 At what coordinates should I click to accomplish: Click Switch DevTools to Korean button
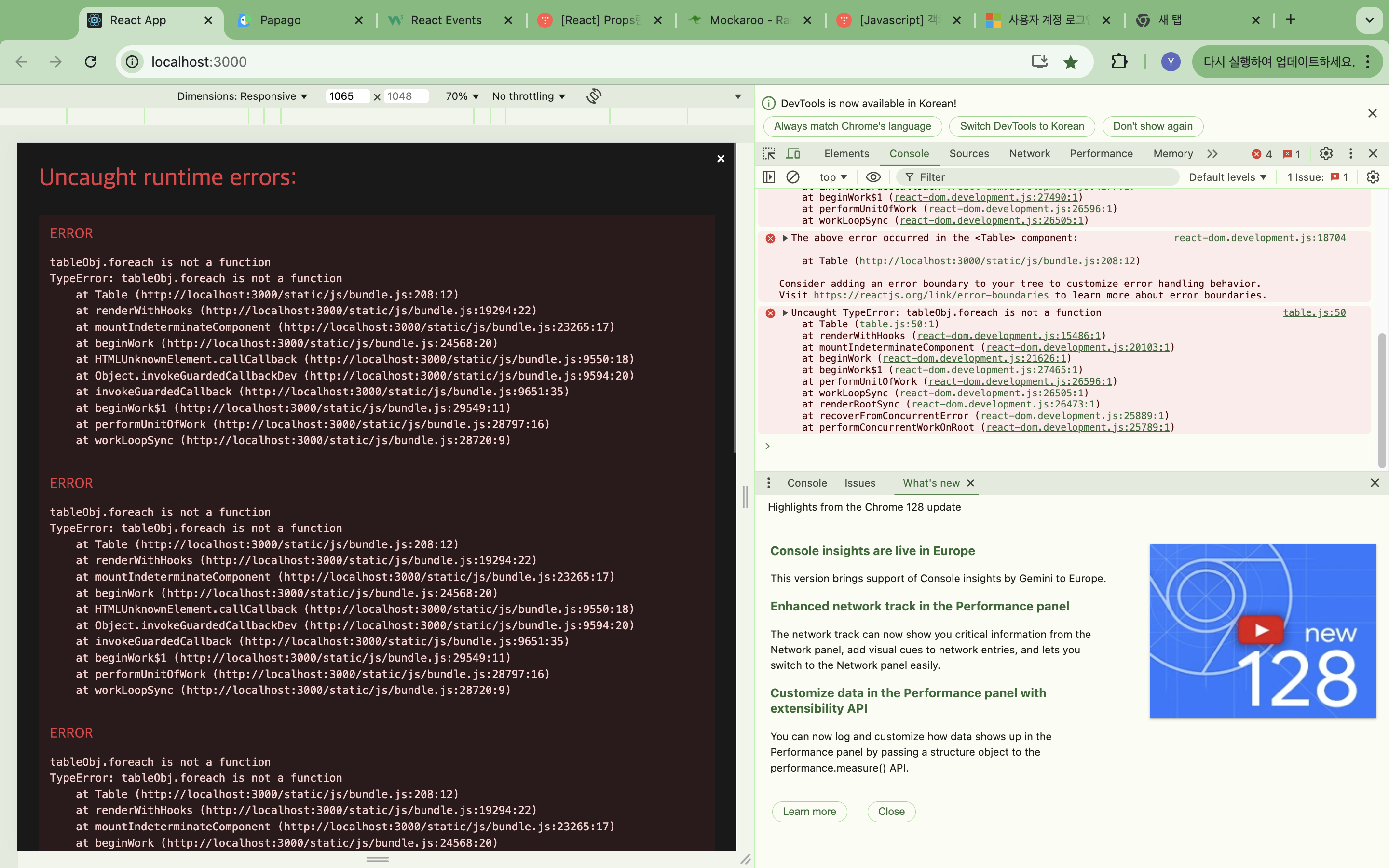coord(1021,126)
